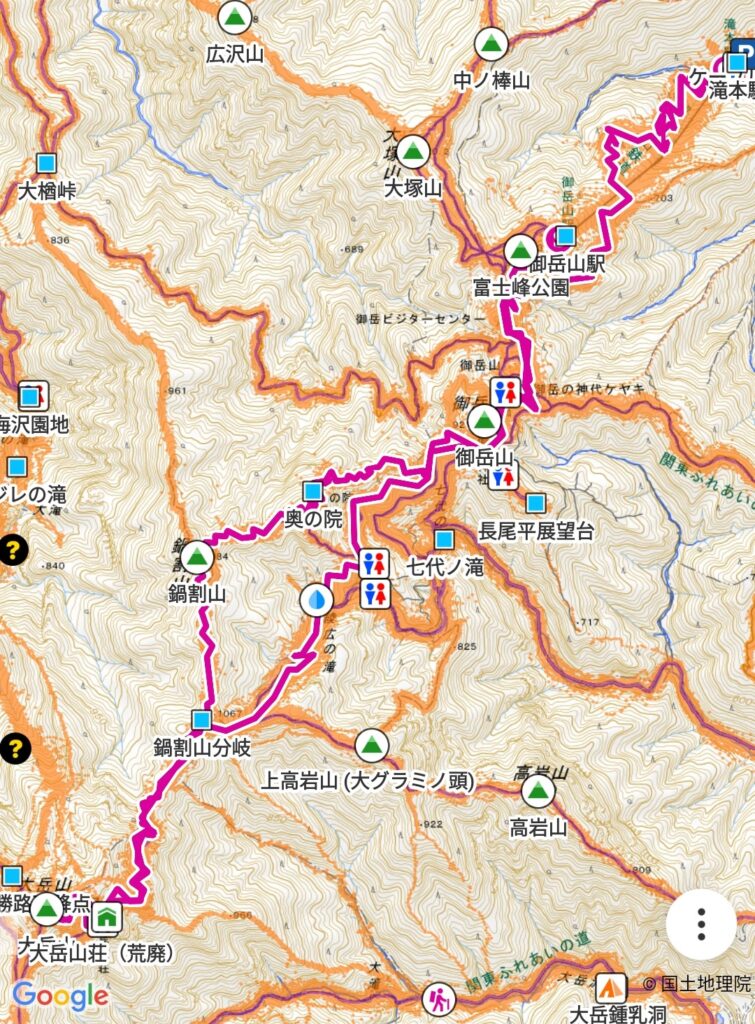Tap the 御岳山駅 station waypoint square
Viewport: 755px width, 1024px height.
(x=566, y=236)
